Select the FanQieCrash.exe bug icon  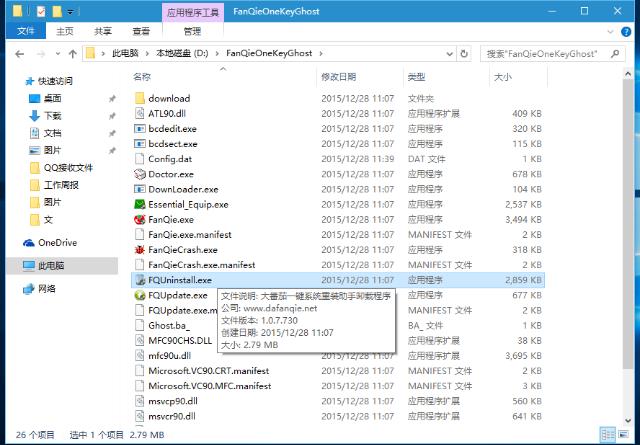click(139, 249)
